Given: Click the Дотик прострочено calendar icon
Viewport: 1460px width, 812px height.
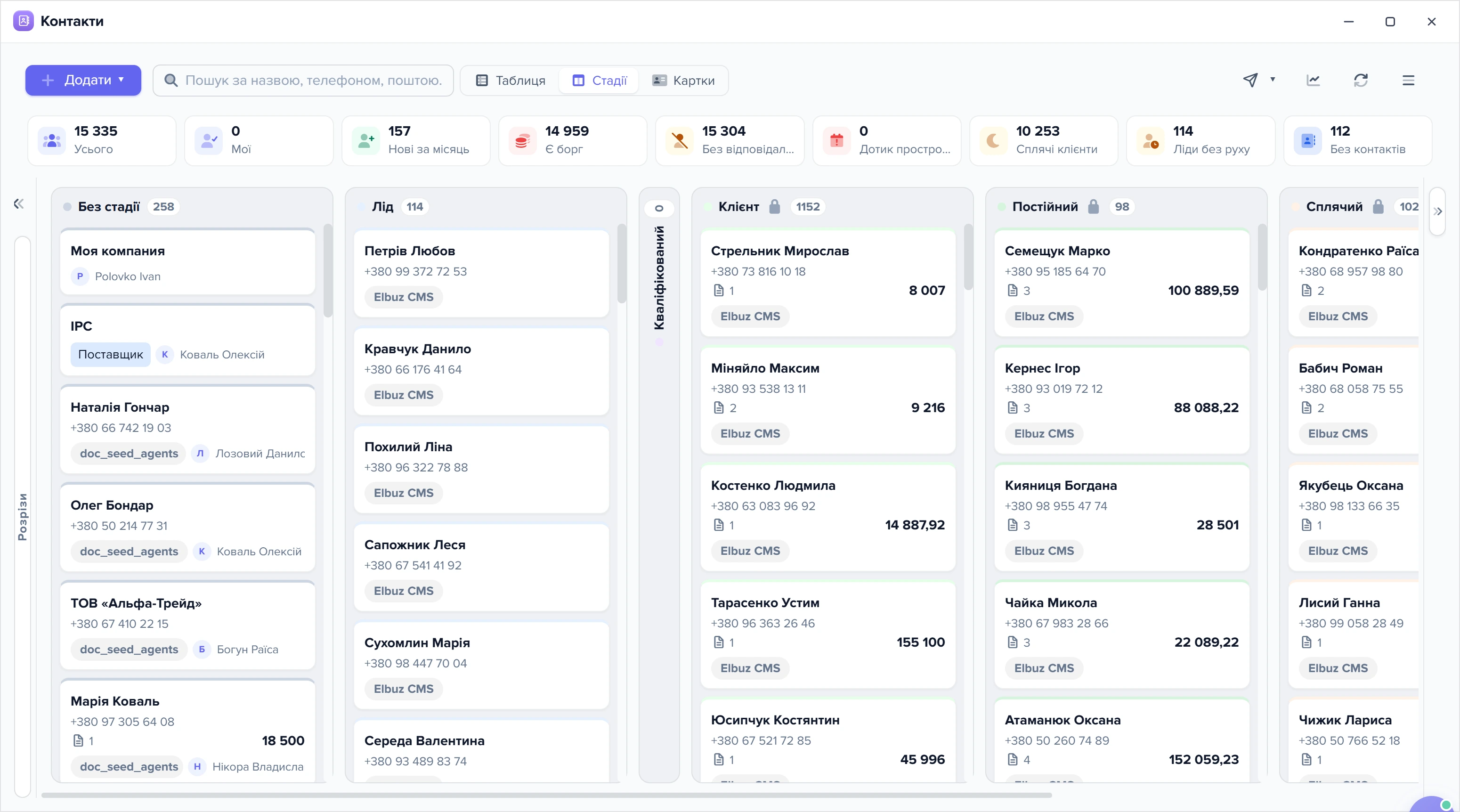Looking at the screenshot, I should (836, 140).
